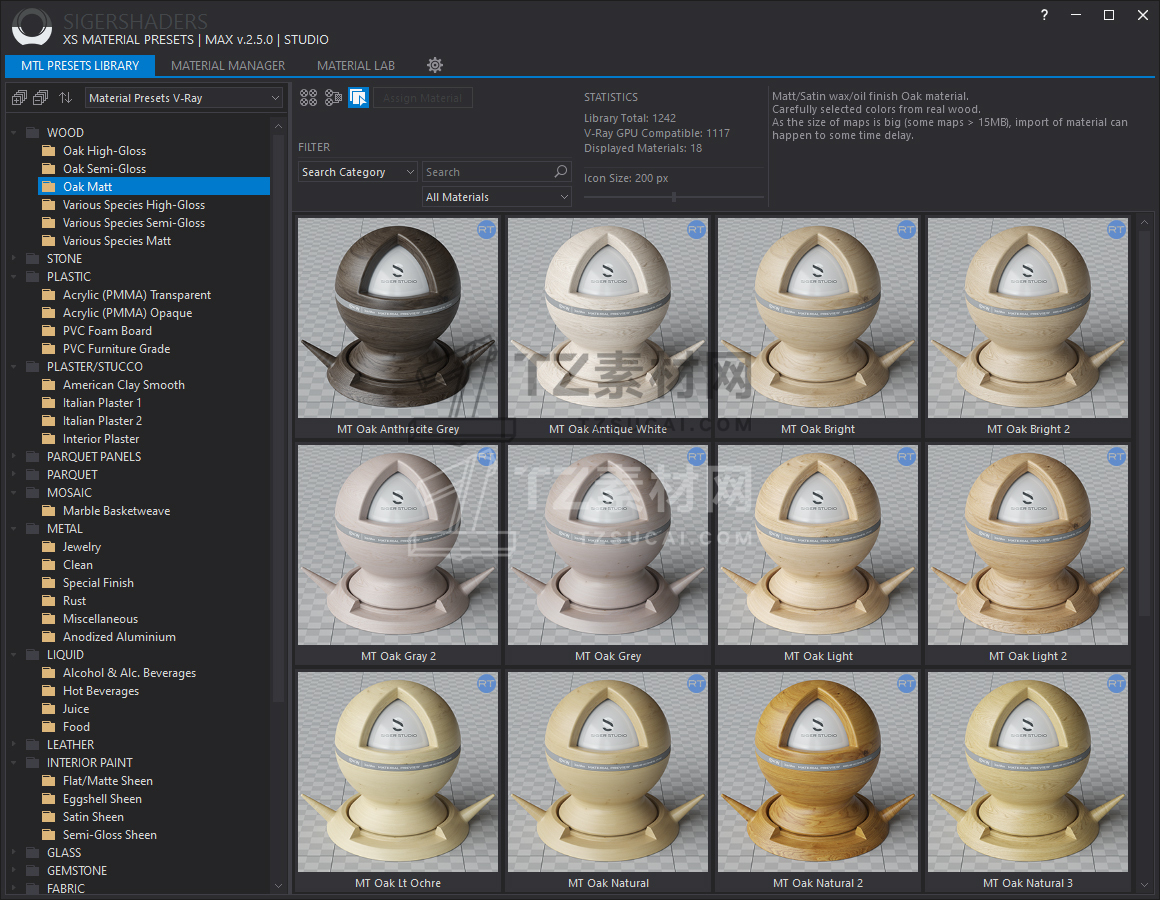Image resolution: width=1160 pixels, height=900 pixels.
Task: Click the collapse all categories icon
Action: point(41,98)
